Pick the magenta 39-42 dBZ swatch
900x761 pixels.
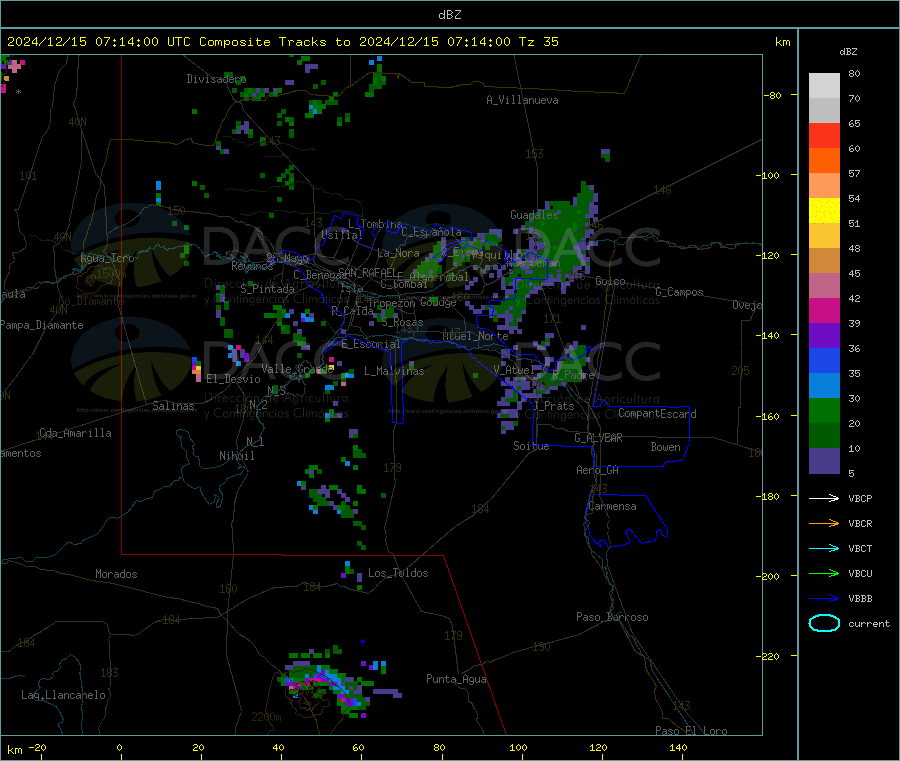point(824,310)
